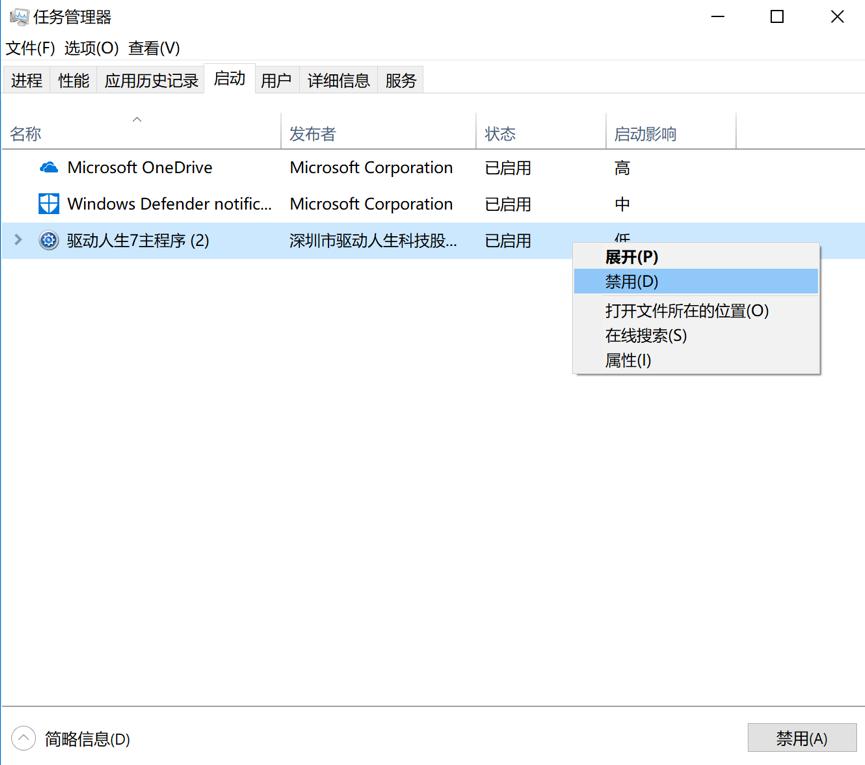Click the Windows Defender shield icon
The height and width of the screenshot is (765, 865).
click(x=47, y=203)
